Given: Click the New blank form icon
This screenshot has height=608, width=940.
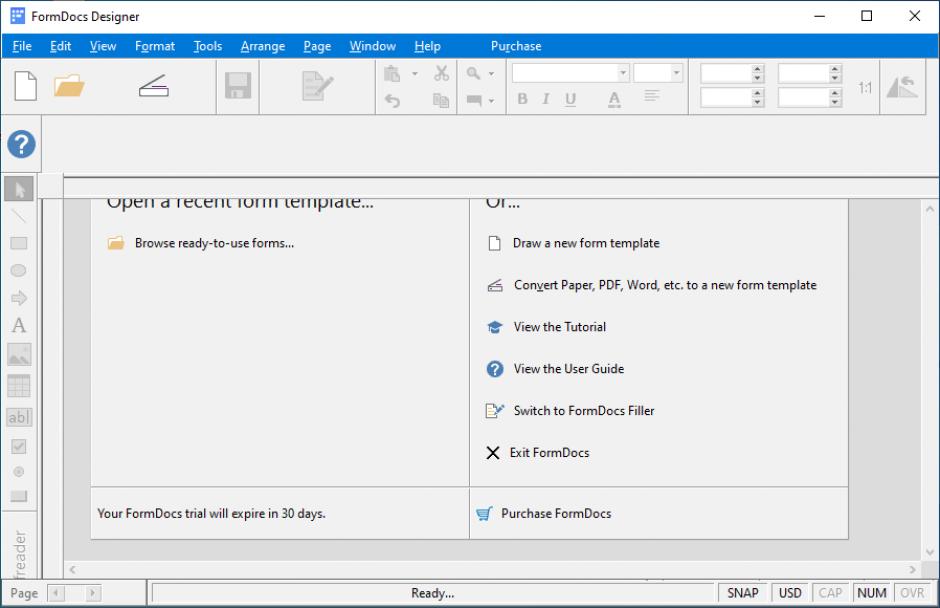Looking at the screenshot, I should tap(26, 86).
